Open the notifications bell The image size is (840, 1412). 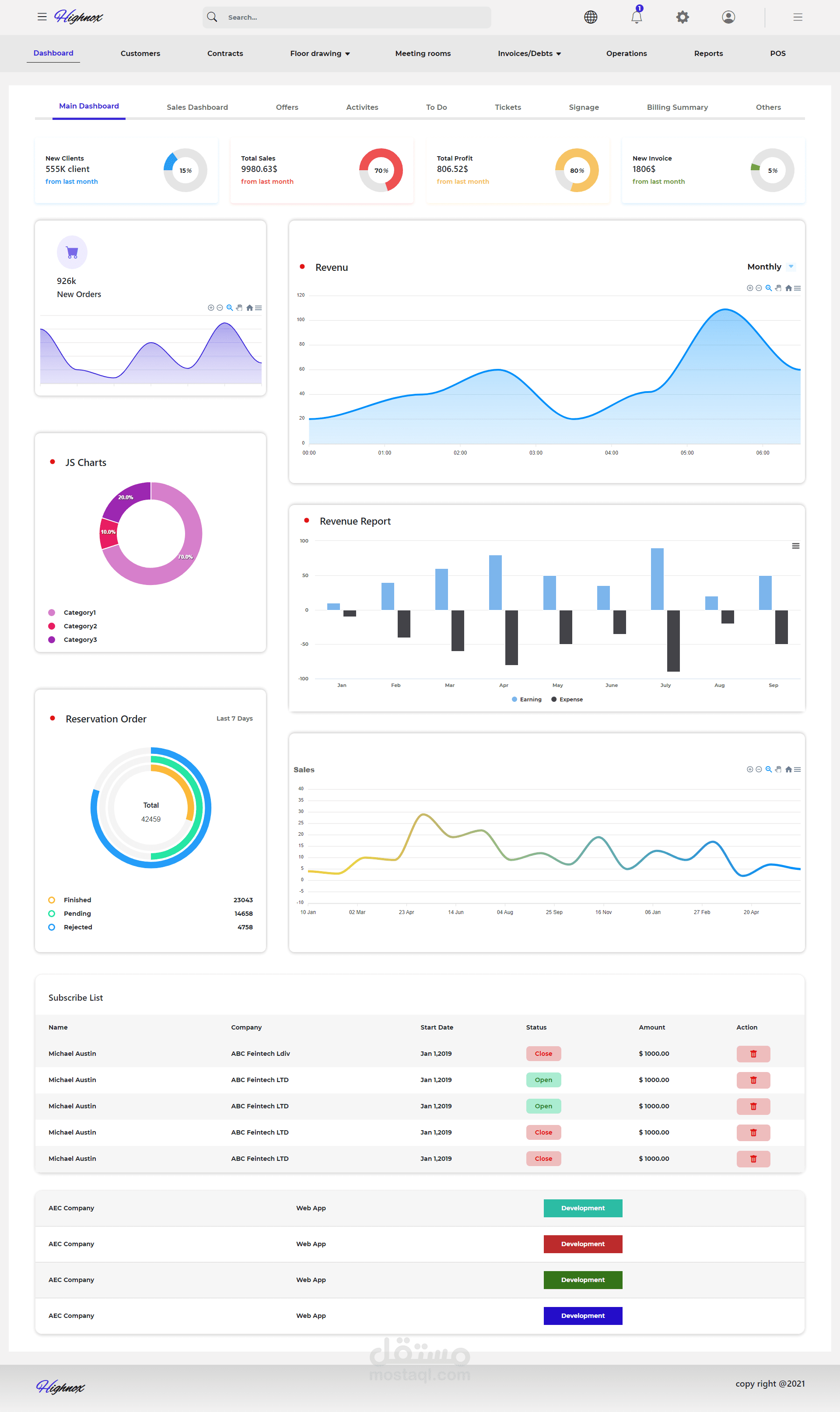636,17
